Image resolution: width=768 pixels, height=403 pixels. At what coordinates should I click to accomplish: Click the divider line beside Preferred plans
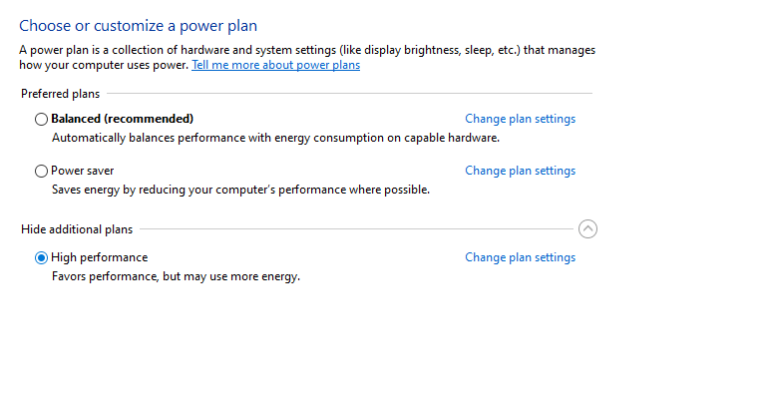(x=350, y=93)
